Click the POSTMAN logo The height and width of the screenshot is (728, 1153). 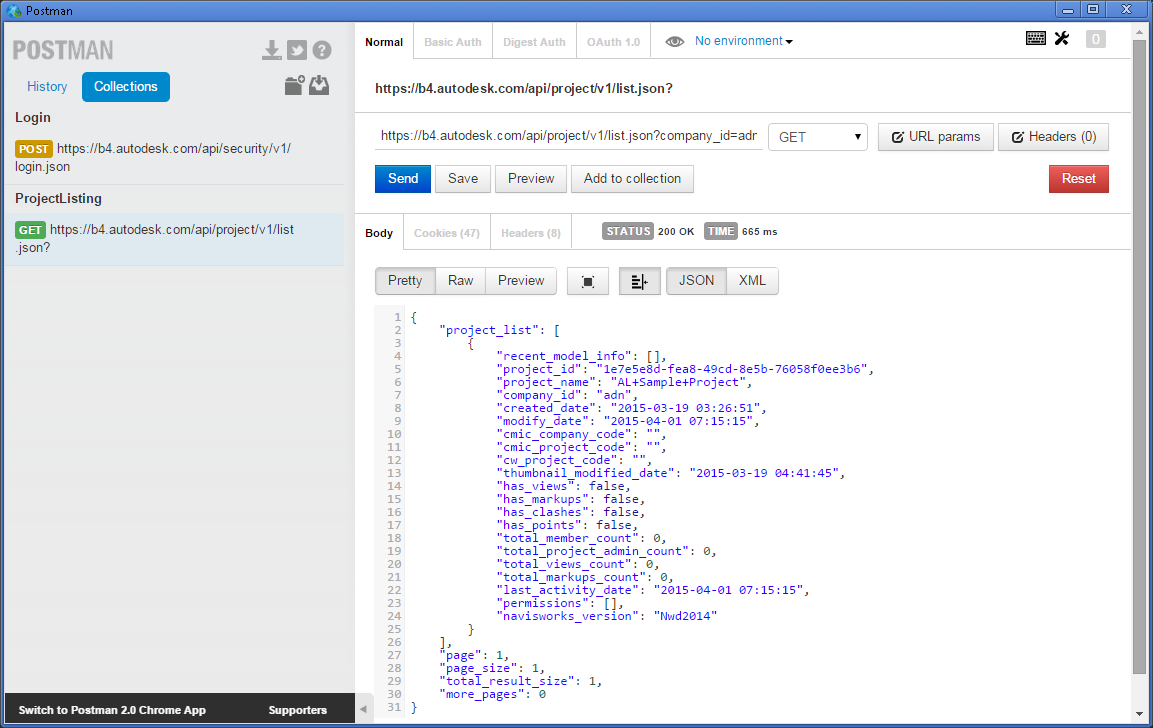(x=63, y=50)
